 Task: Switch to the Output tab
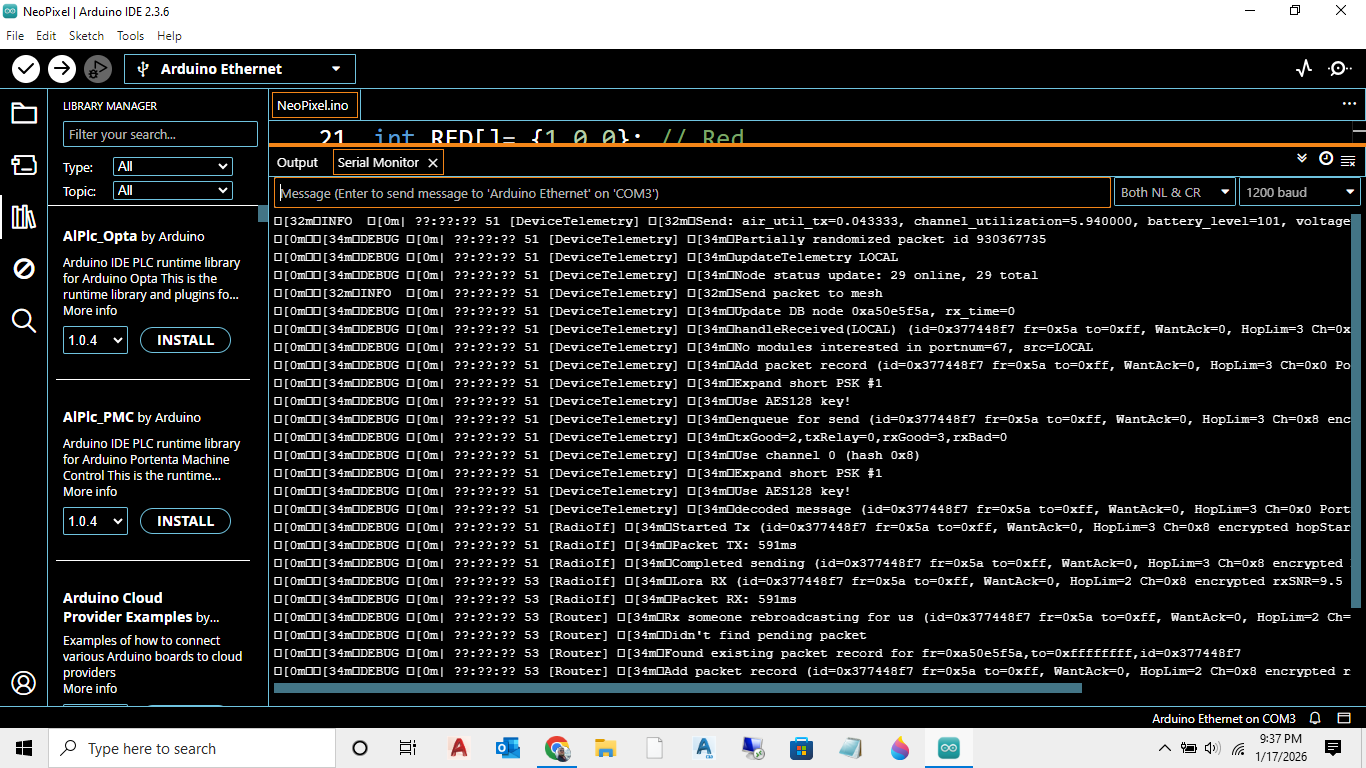click(x=297, y=162)
